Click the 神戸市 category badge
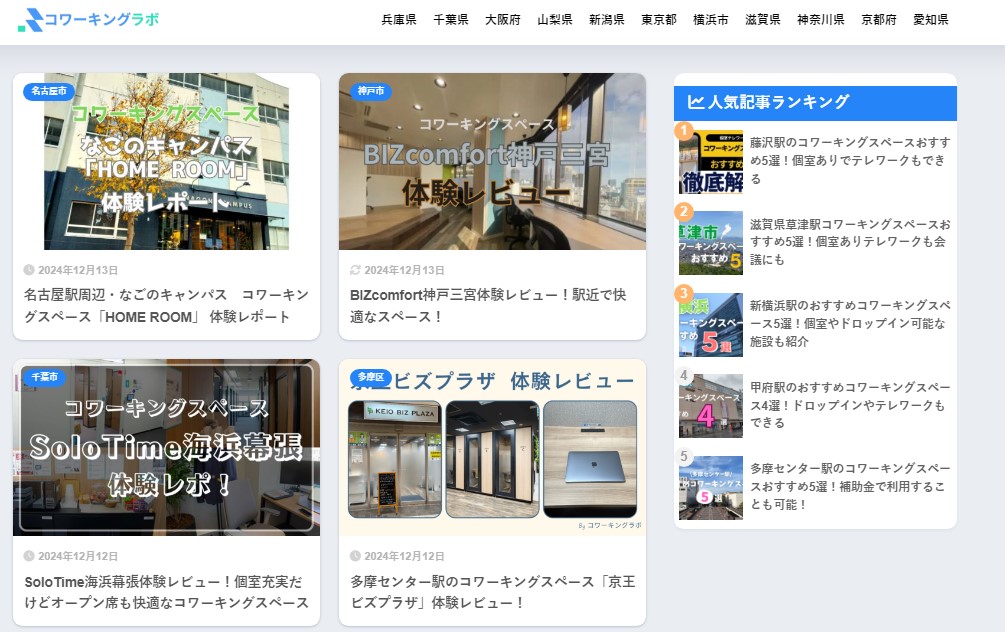The height and width of the screenshot is (632, 1005). tap(371, 91)
